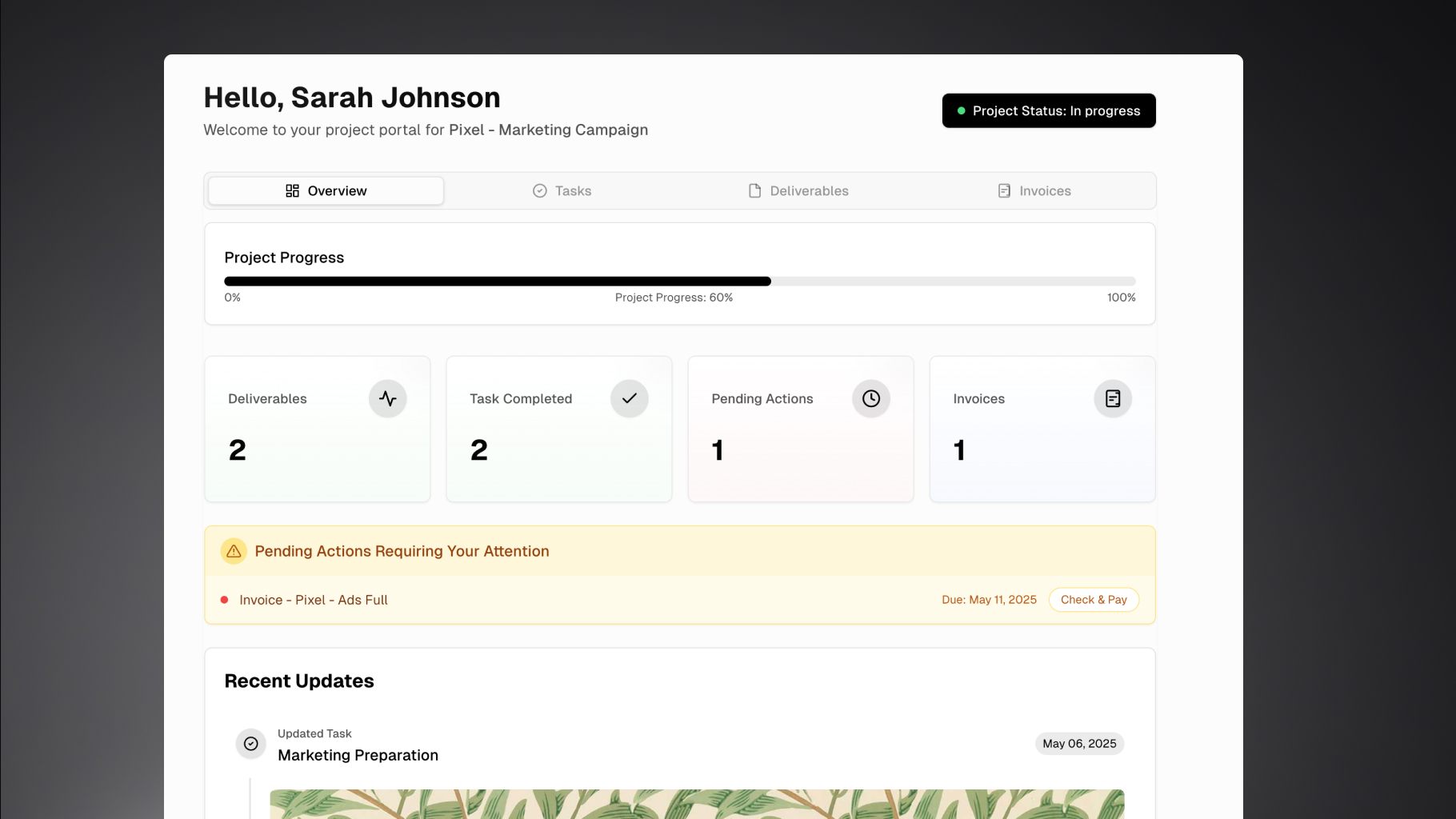Image resolution: width=1456 pixels, height=819 pixels.
Task: Click the Tasks checkmark circle icon
Action: click(x=540, y=190)
